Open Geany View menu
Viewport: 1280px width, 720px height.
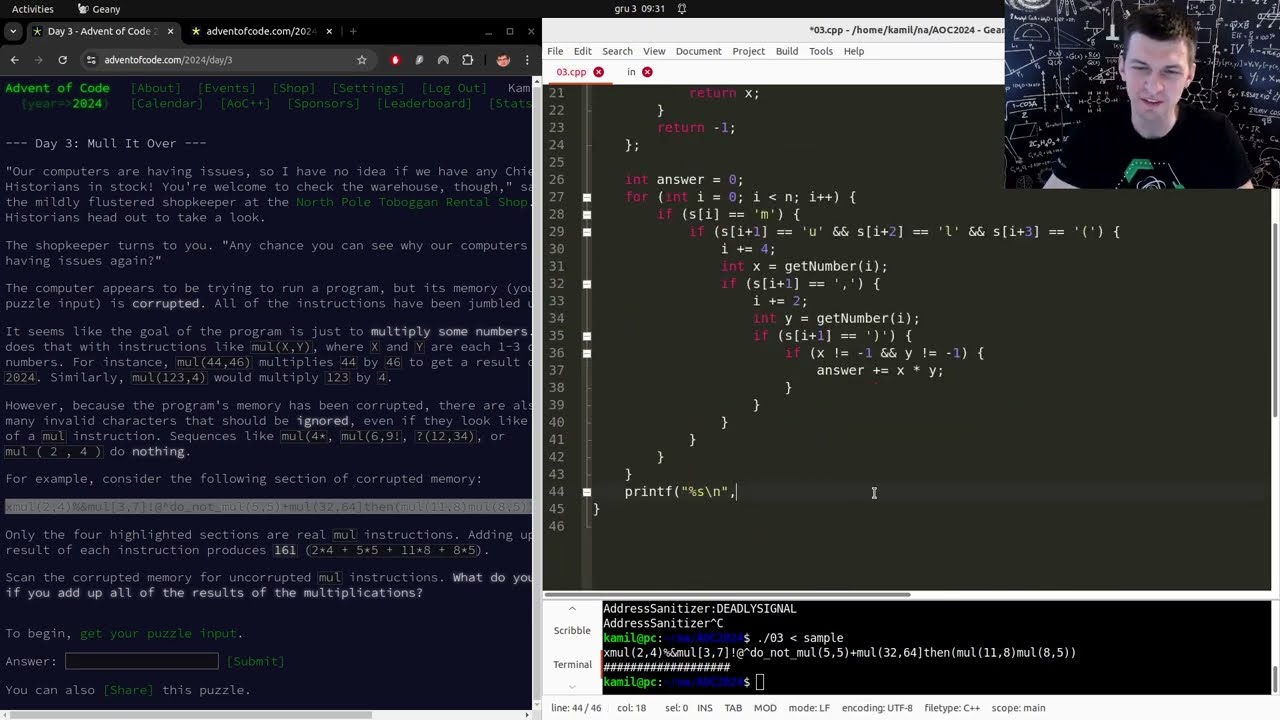tap(654, 51)
